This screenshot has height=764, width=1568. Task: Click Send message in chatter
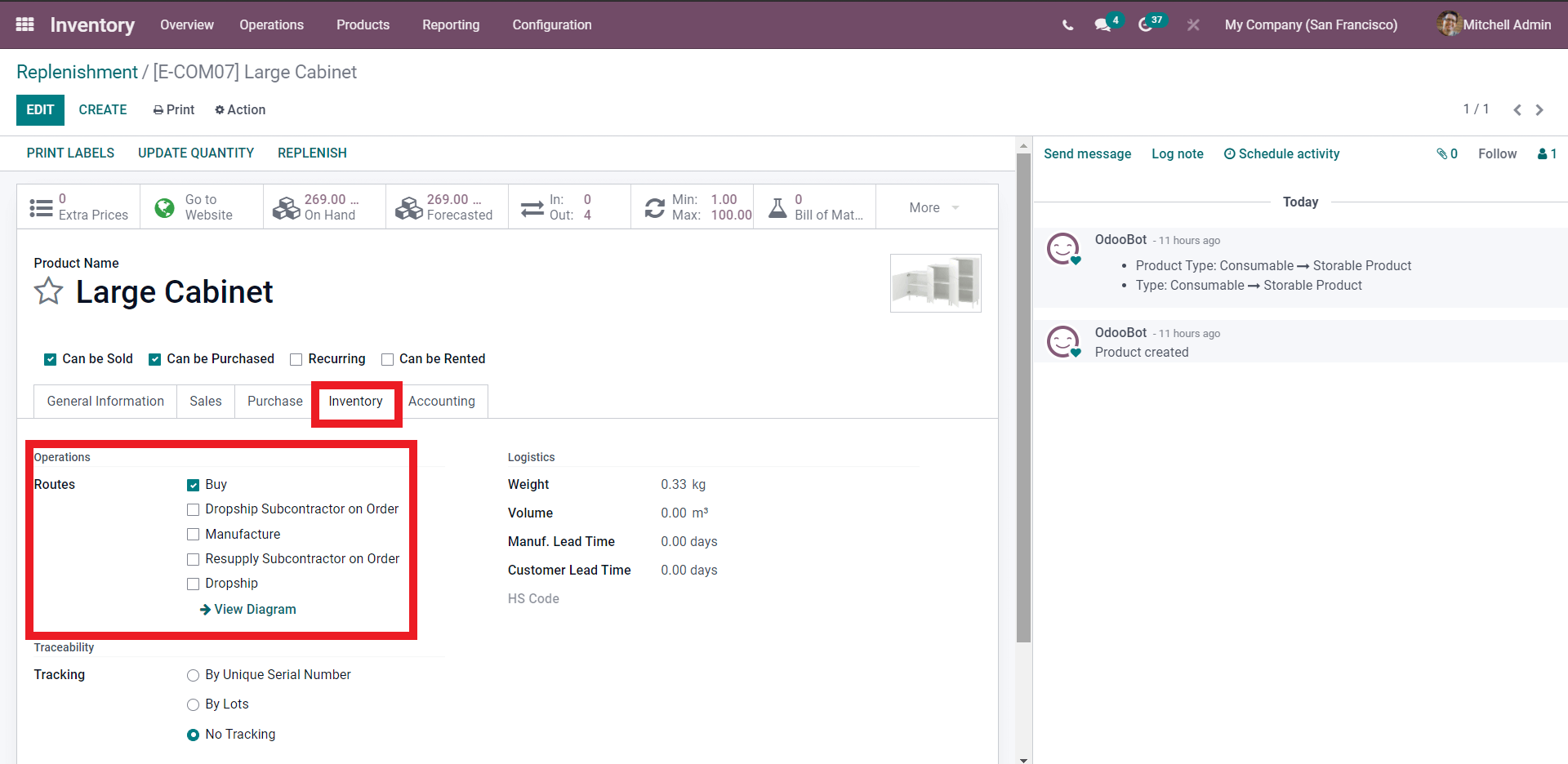pos(1087,153)
